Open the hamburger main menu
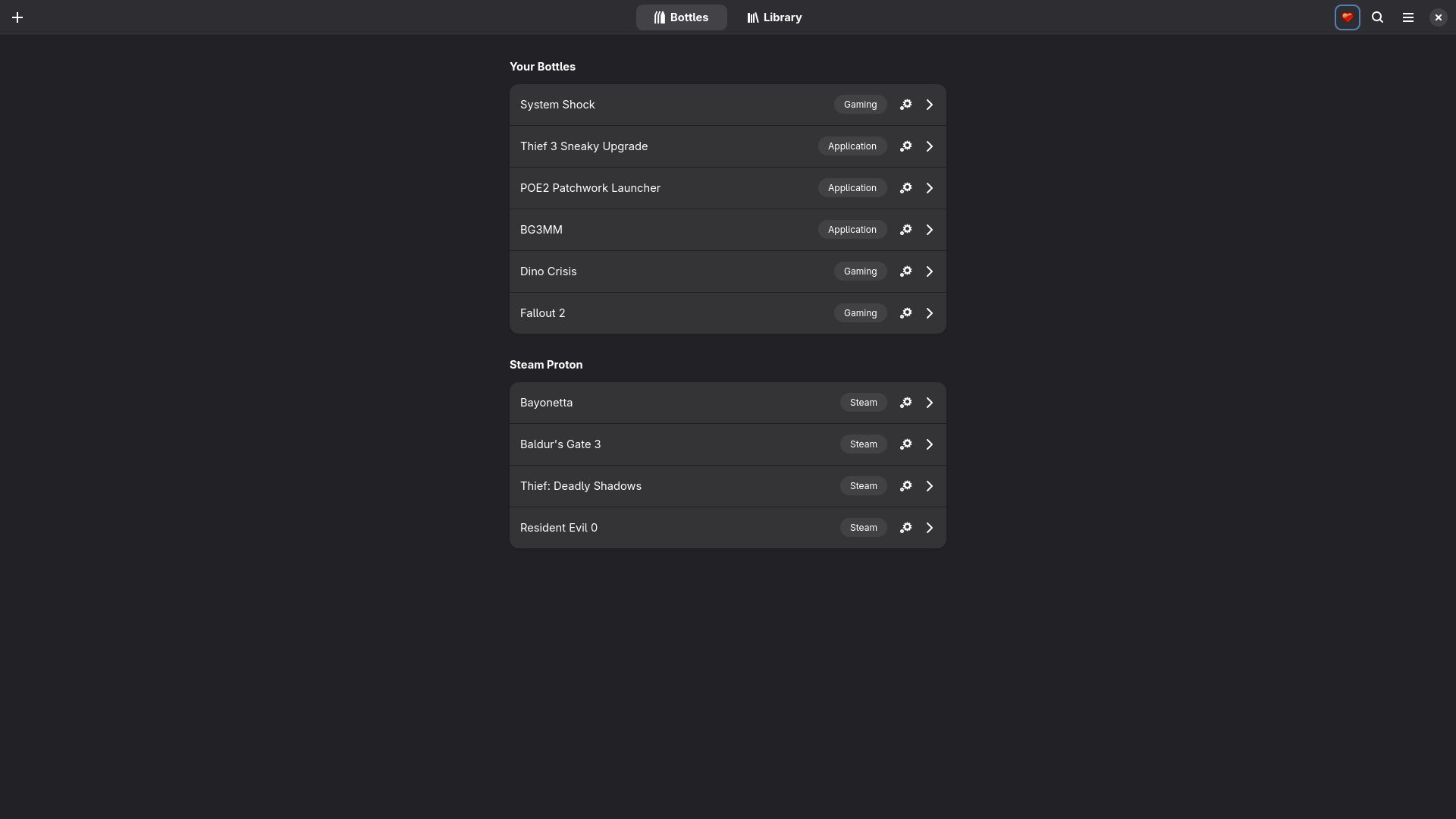Screen dimensions: 1456x819 coord(1407,17)
